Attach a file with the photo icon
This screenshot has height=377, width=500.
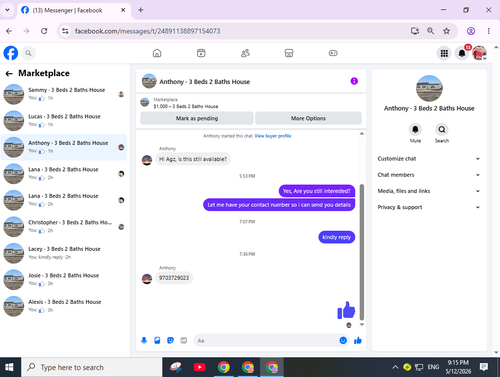157,340
